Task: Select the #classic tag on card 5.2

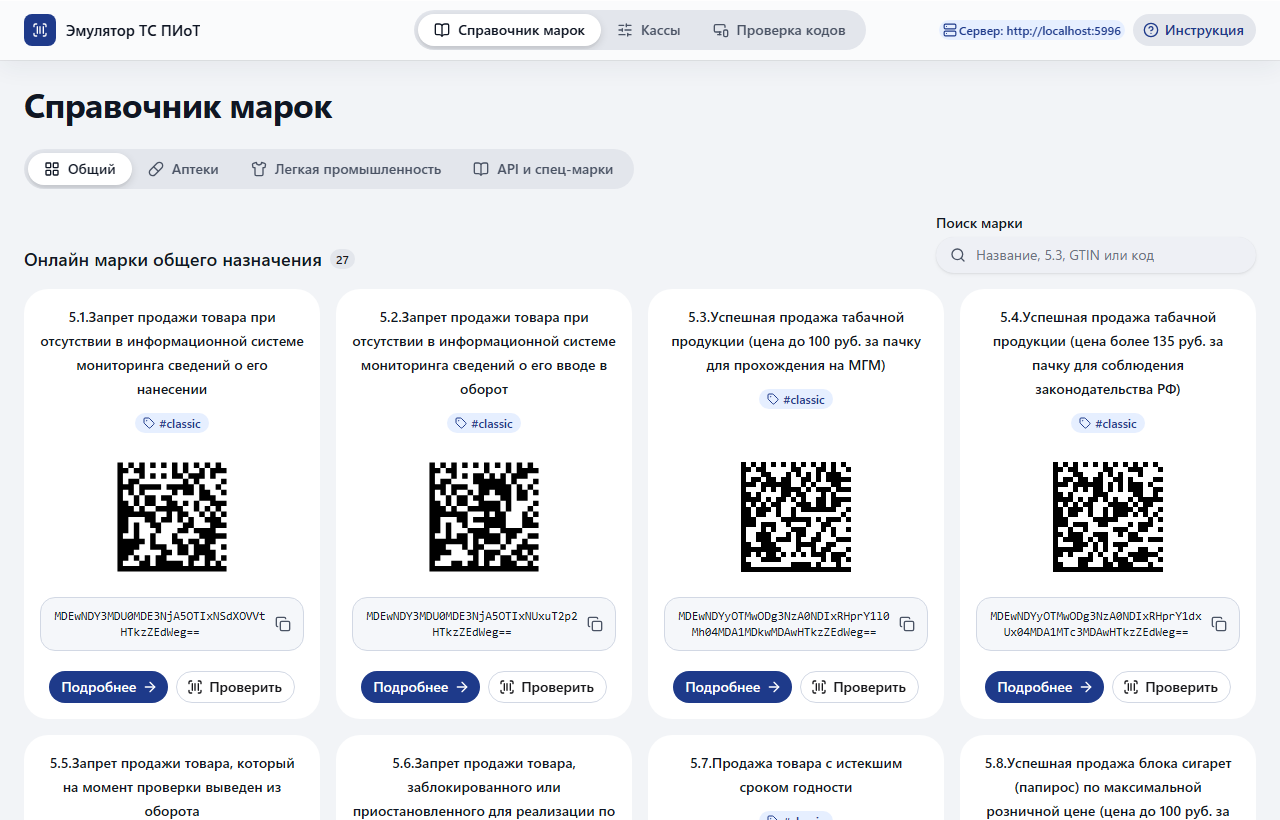Action: [x=484, y=423]
